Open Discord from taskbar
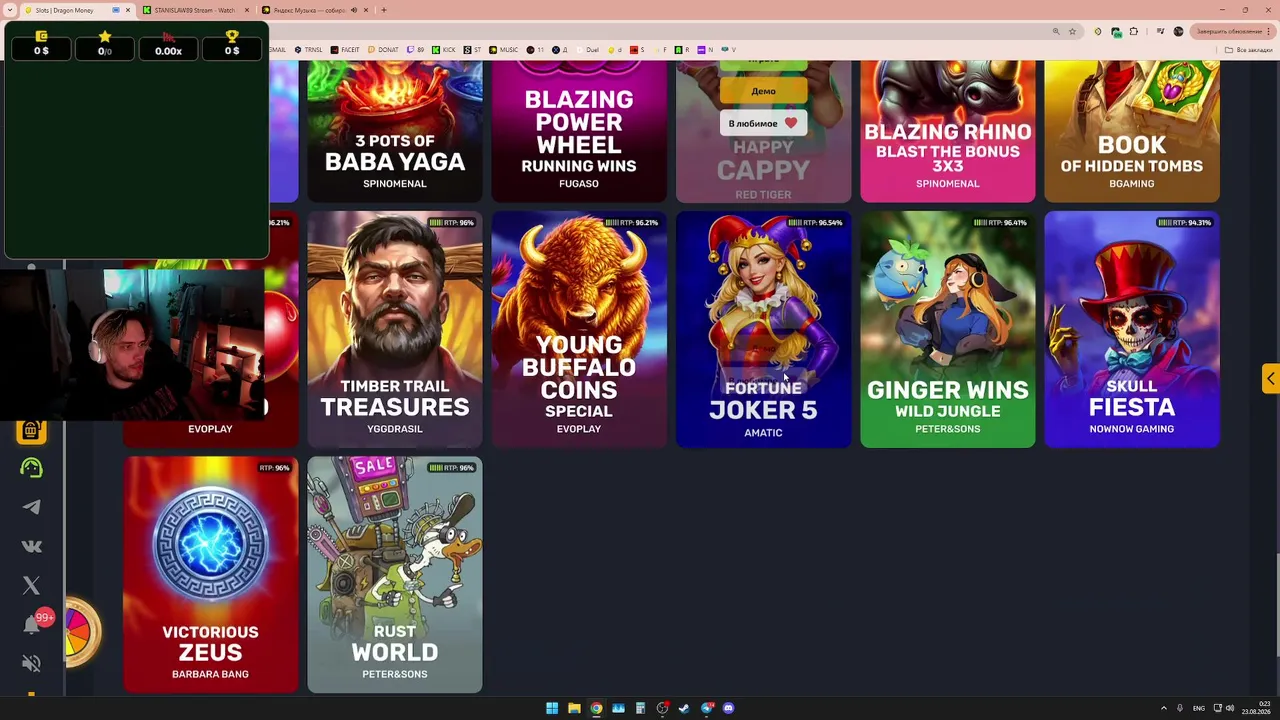 (x=728, y=708)
